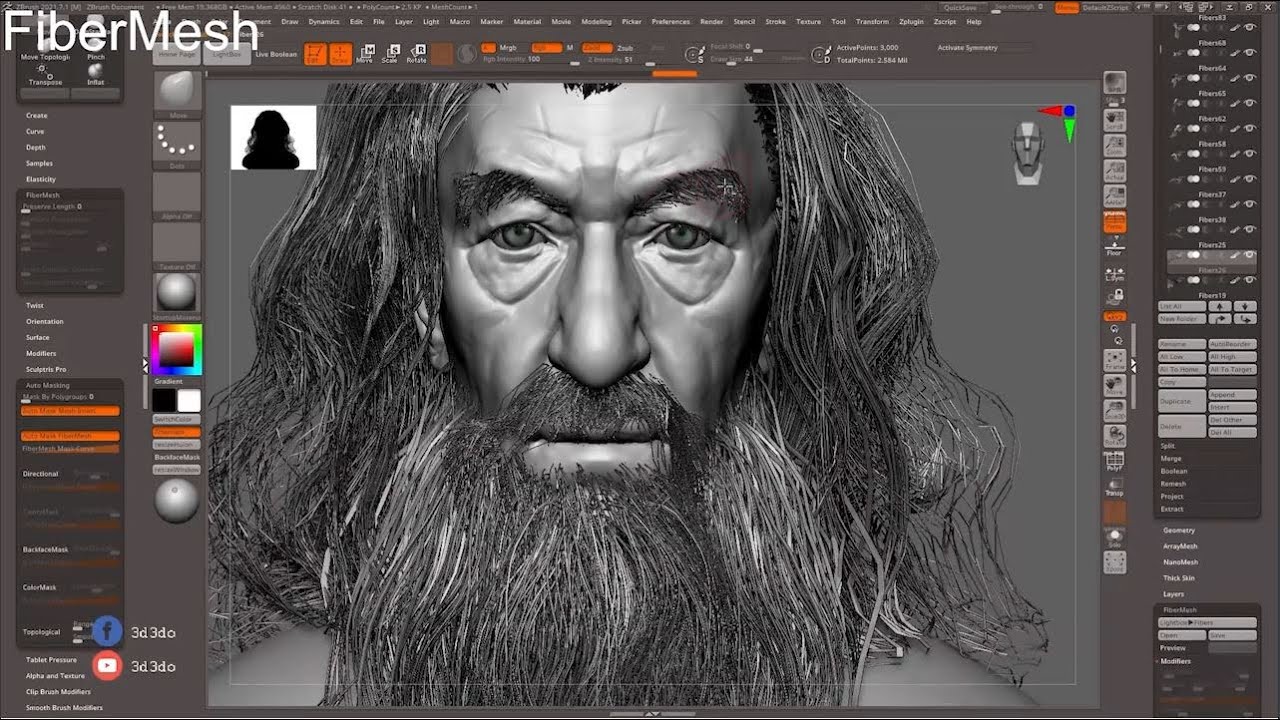Toggle Auto Mask FiberMesh option
The width and height of the screenshot is (1280, 720).
(70, 436)
